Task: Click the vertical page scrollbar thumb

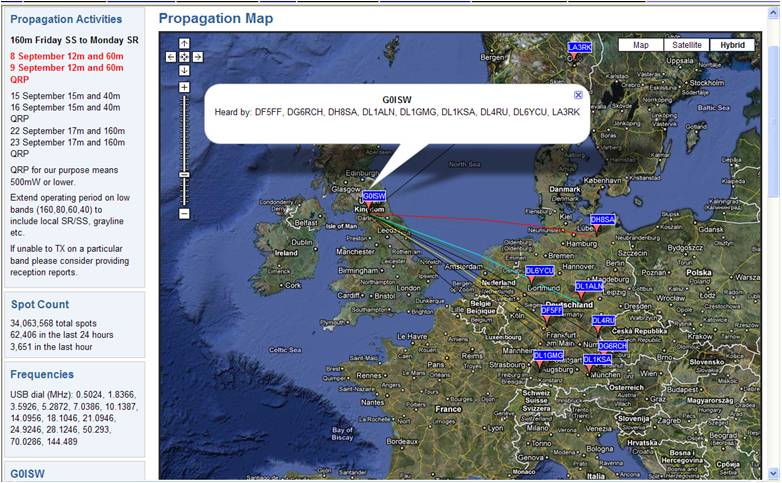Action: (x=774, y=121)
